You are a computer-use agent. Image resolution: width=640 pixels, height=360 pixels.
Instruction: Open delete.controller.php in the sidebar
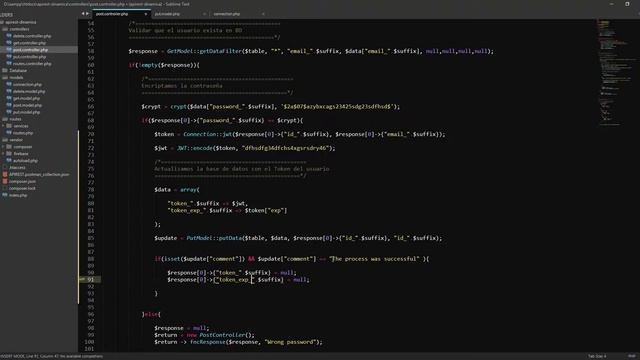point(32,36)
